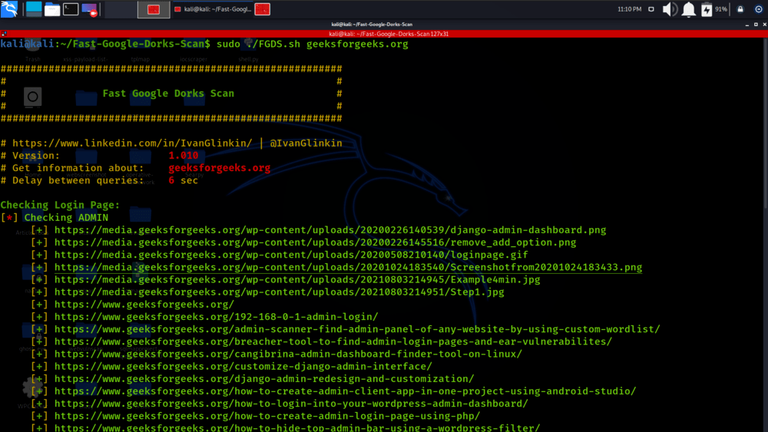Open the cangibrina-admin-dashboard-finder URL

pos(288,354)
